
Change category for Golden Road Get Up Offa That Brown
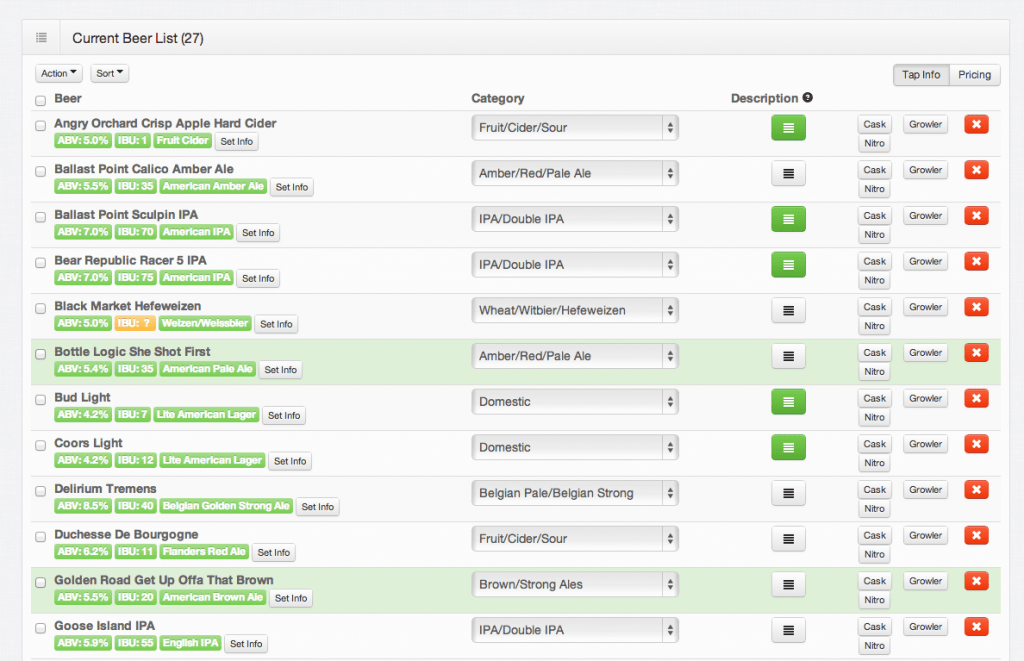[x=575, y=585]
